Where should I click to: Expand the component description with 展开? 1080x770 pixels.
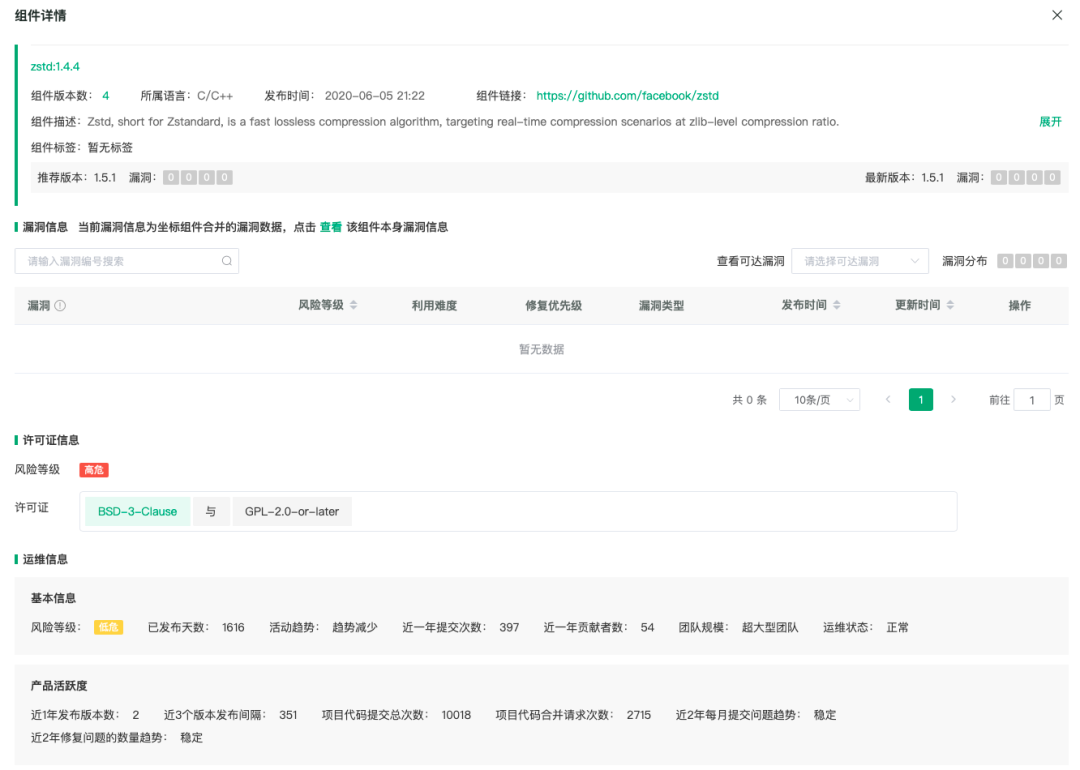click(x=1050, y=122)
